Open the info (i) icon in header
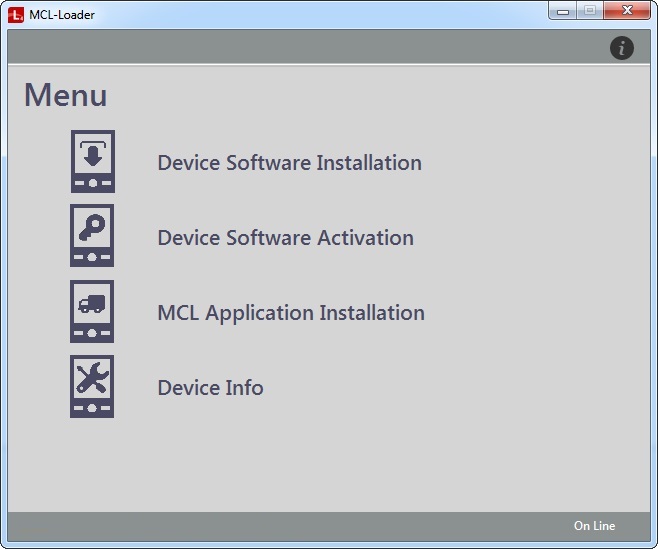 tap(621, 48)
